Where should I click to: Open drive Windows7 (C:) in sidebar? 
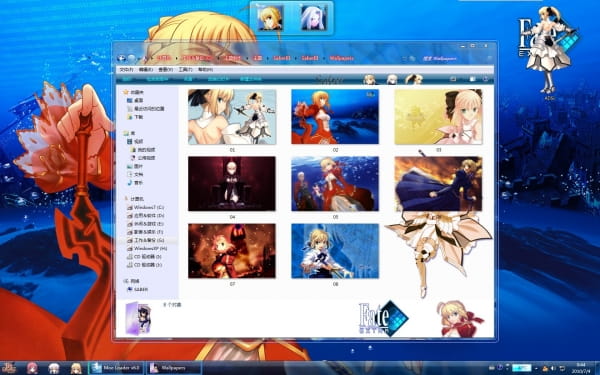pos(145,207)
